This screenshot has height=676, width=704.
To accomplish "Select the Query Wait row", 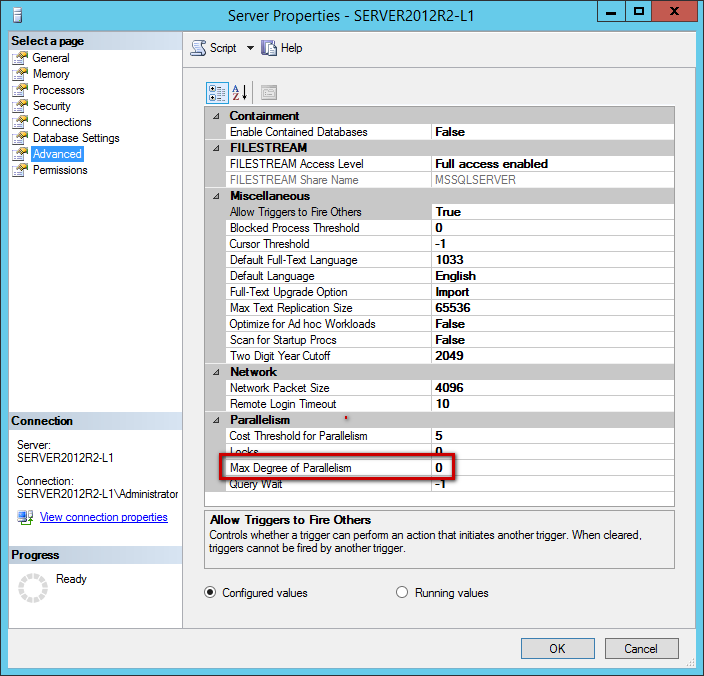I will point(449,484).
